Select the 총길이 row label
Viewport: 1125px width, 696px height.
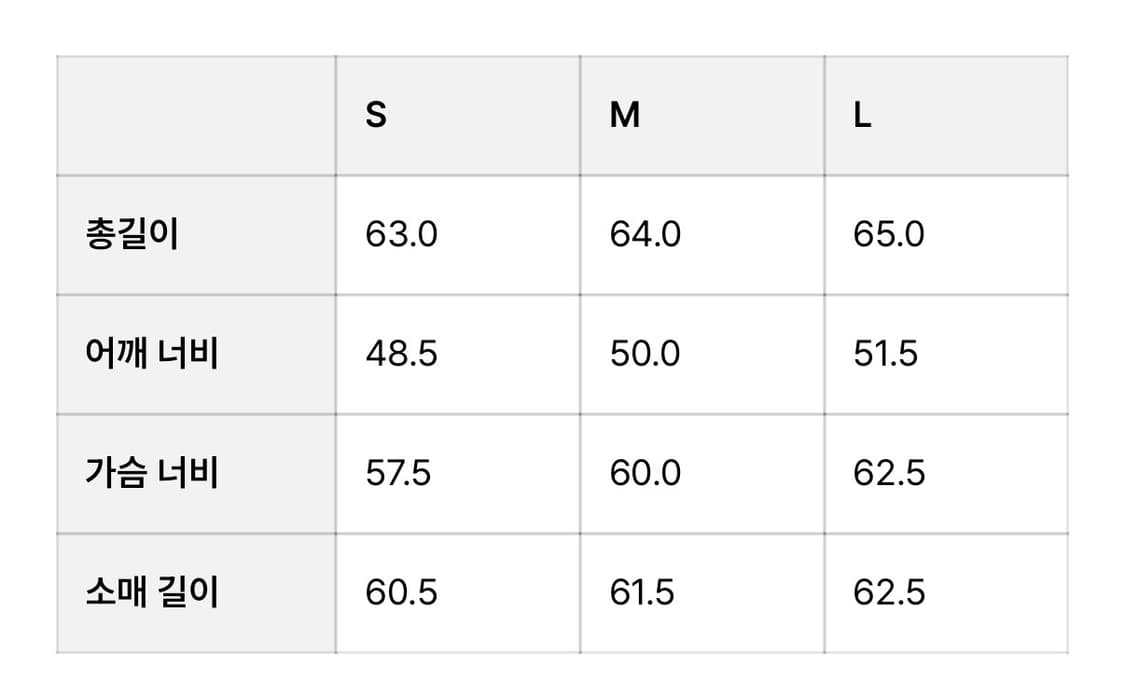133,235
